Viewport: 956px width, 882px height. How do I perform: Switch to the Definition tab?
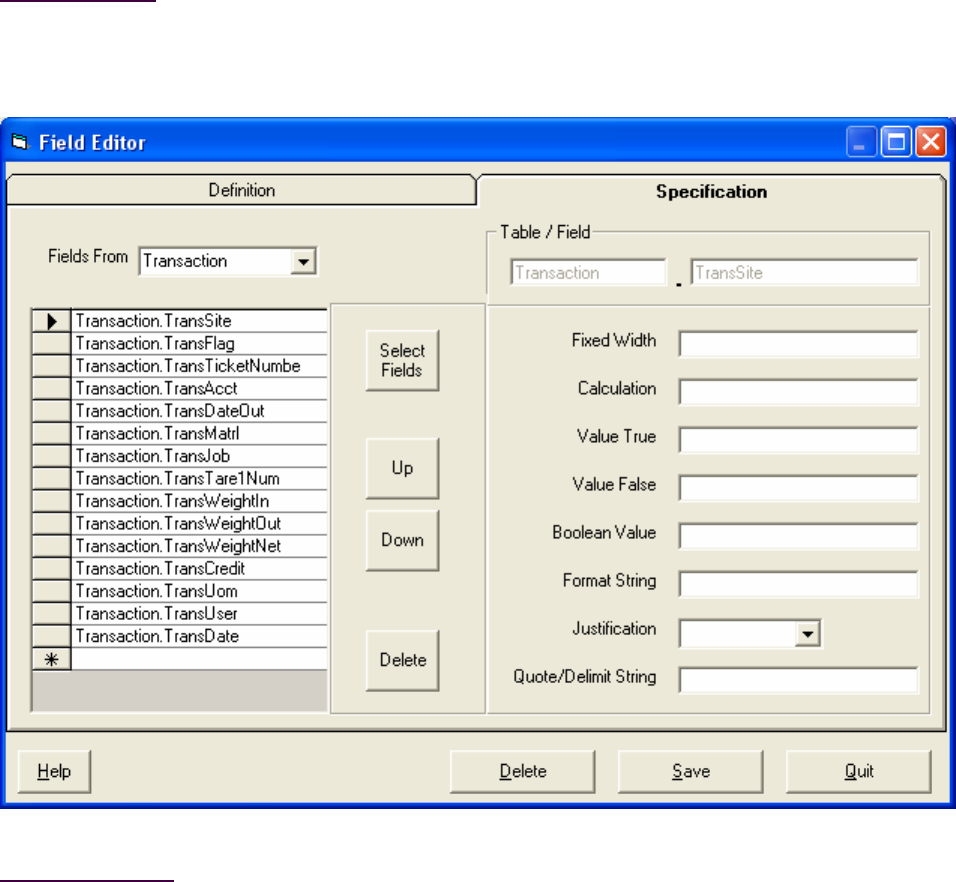click(241, 190)
